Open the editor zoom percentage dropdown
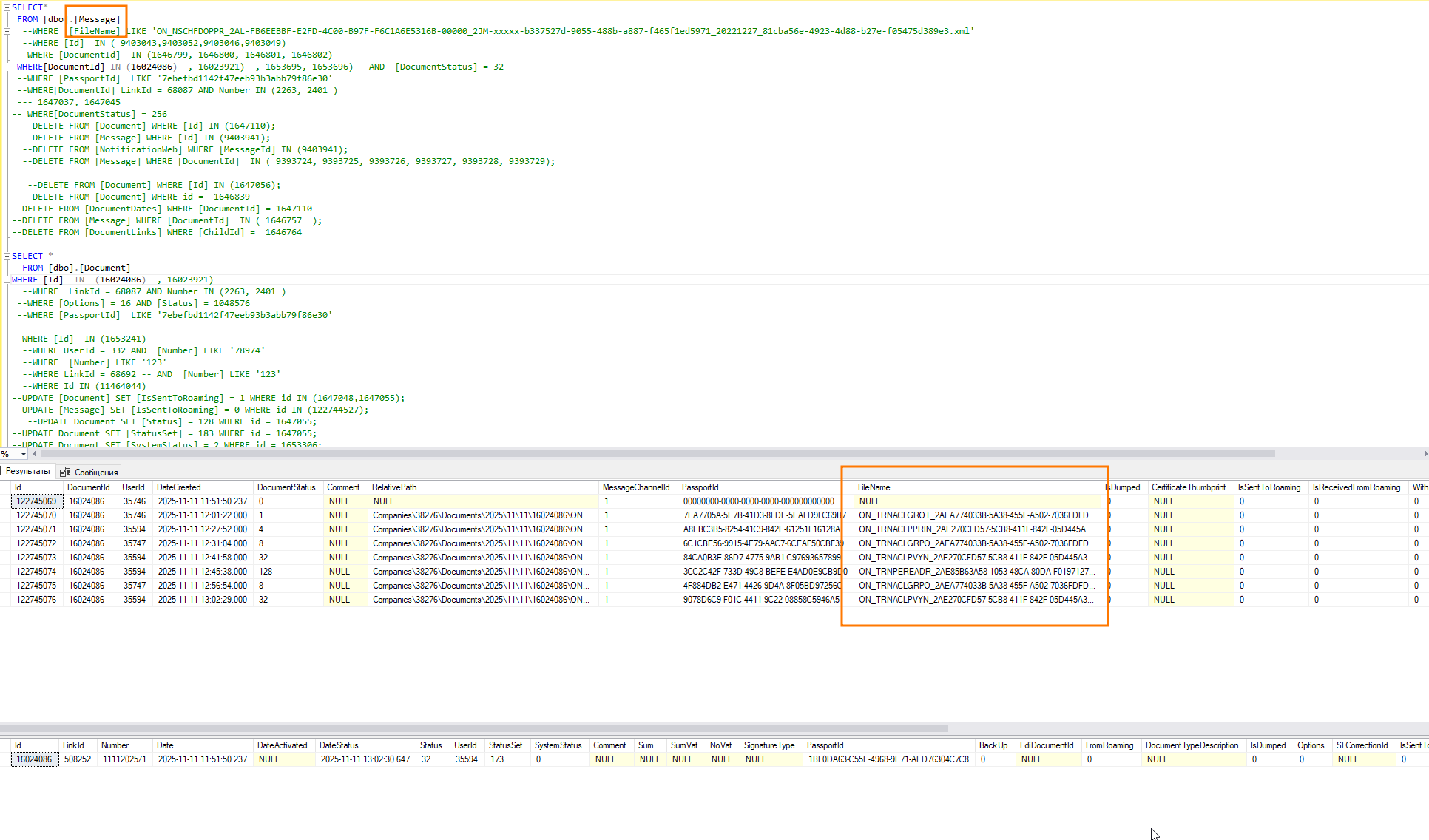Viewport: 1429px width, 840px height. 24,454
